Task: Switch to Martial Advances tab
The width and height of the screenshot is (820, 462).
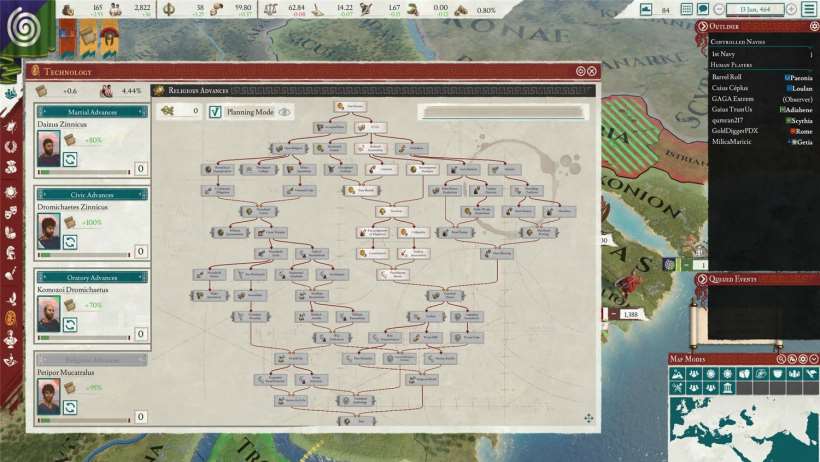Action: click(92, 111)
